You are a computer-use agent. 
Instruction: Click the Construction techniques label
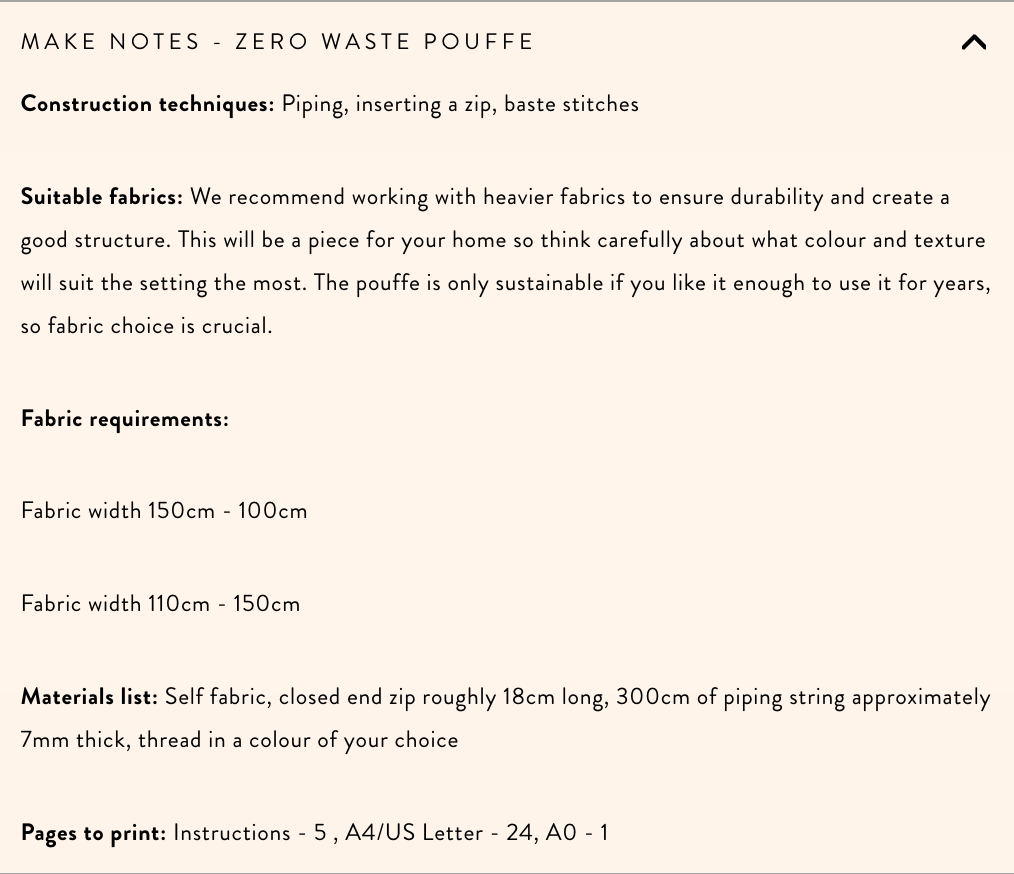[145, 103]
